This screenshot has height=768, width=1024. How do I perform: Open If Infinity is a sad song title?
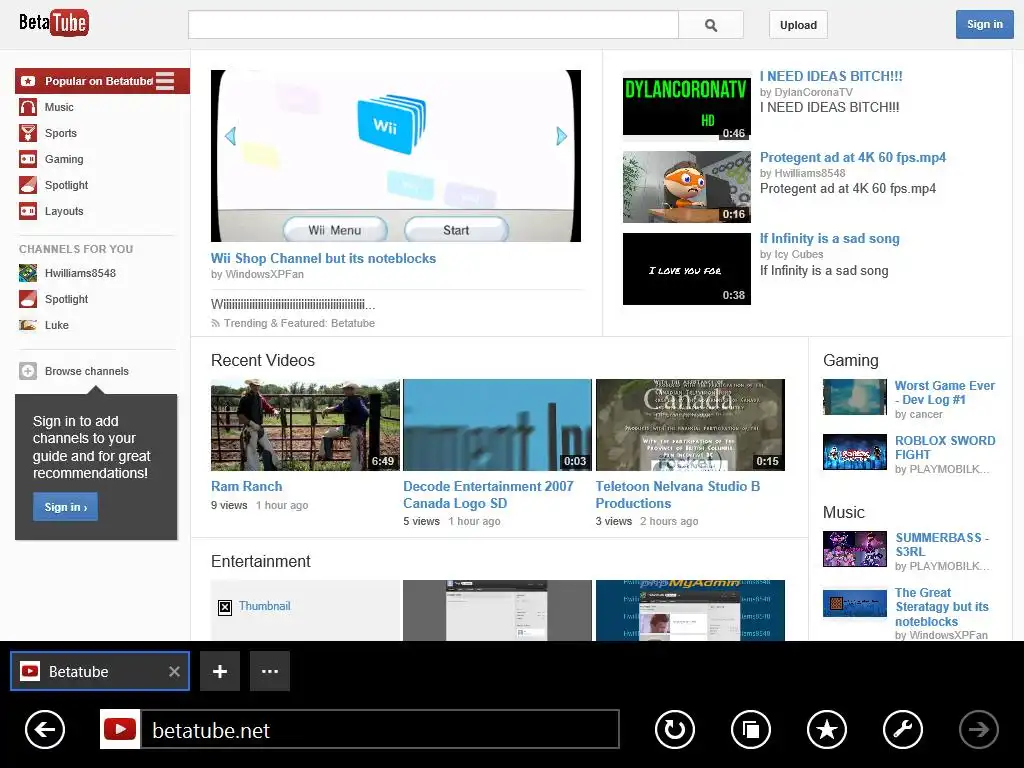tap(829, 238)
